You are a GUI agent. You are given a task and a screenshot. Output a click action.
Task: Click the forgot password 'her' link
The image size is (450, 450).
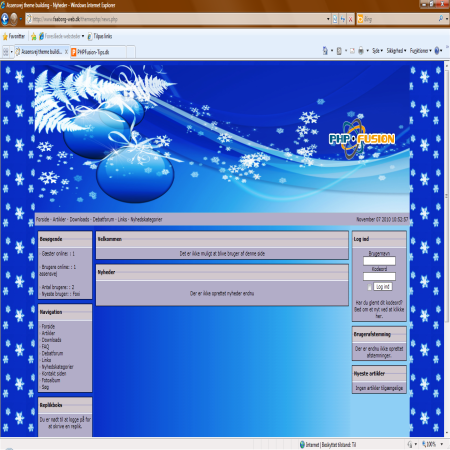(379, 316)
